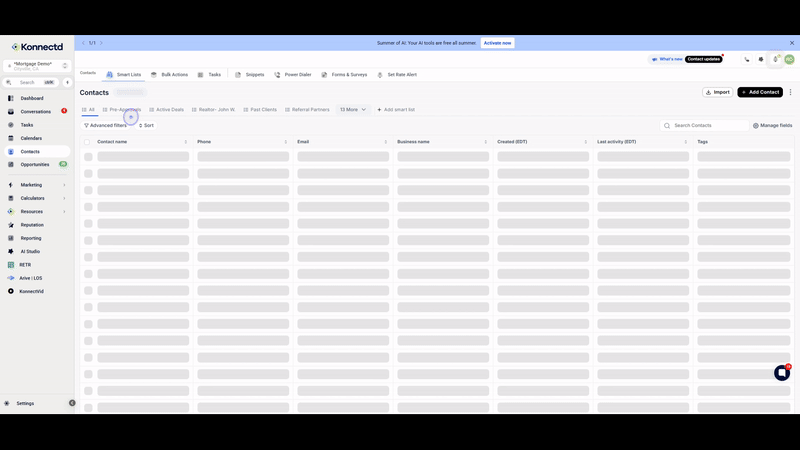Switch to Bulk Actions tab
The width and height of the screenshot is (800, 450).
[169, 74]
